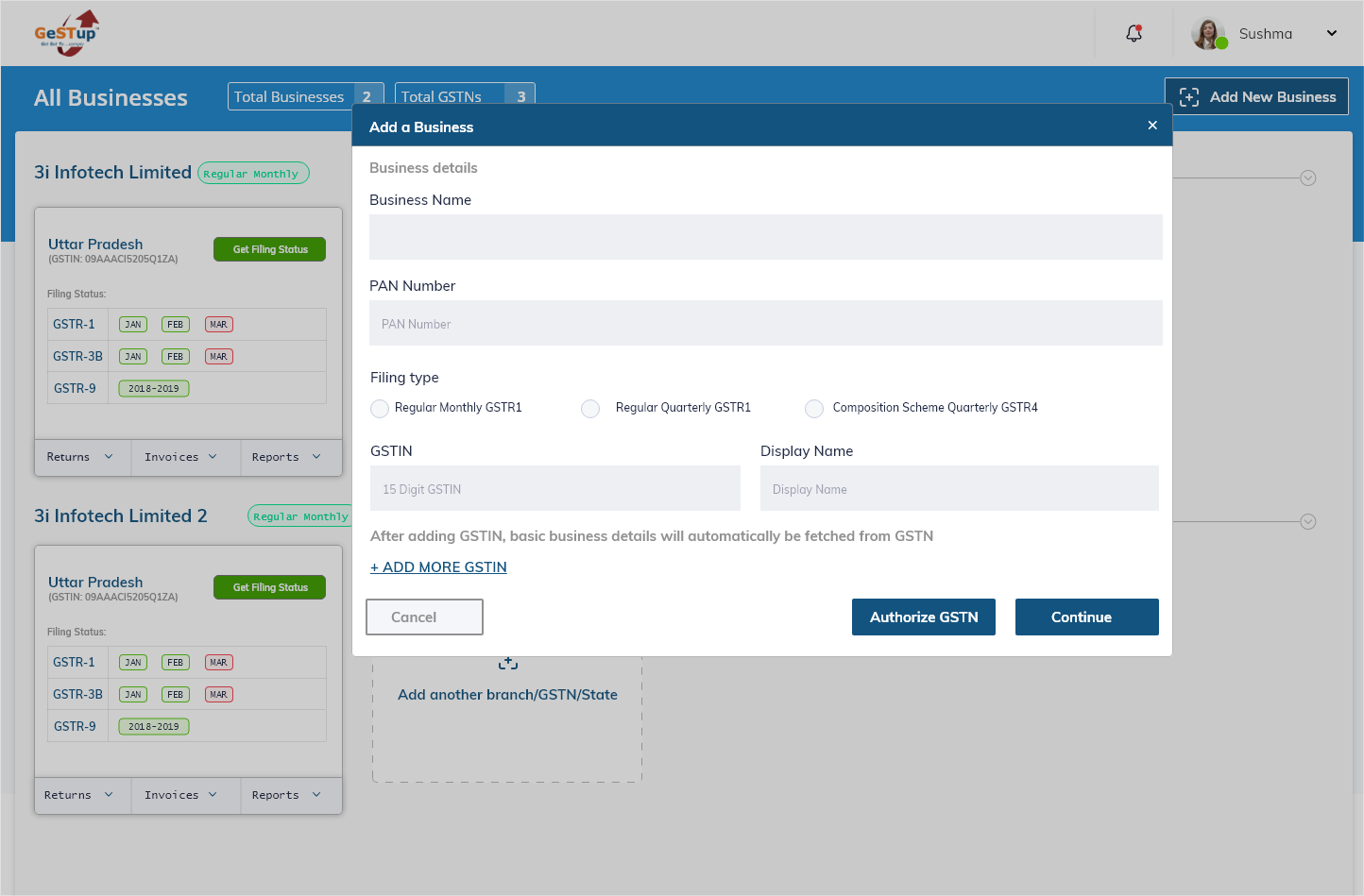Choose Composition Scheme Quarterly GSTR4 option

click(x=814, y=409)
